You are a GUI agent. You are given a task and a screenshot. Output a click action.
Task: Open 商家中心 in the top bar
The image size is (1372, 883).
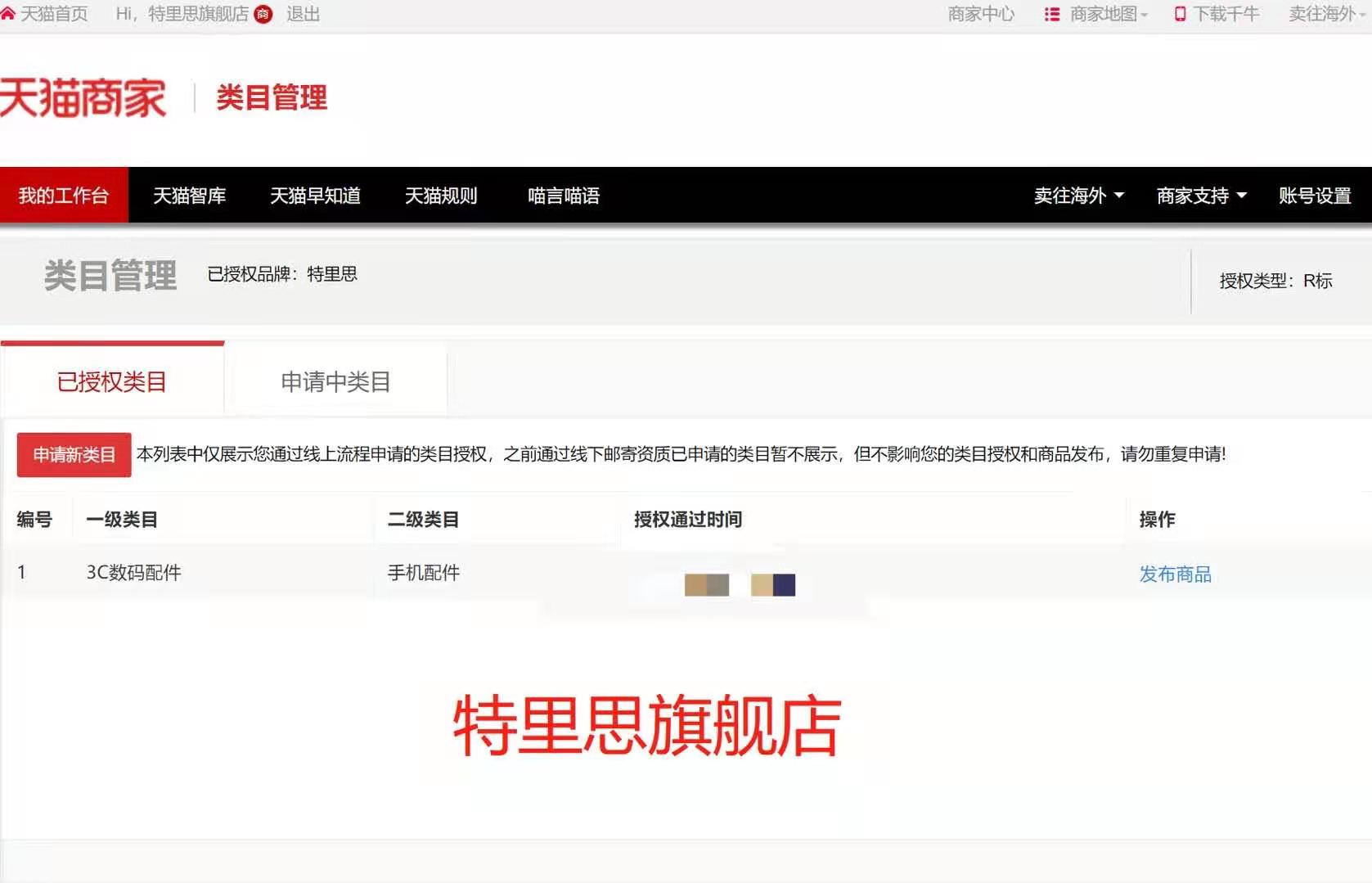tap(981, 14)
